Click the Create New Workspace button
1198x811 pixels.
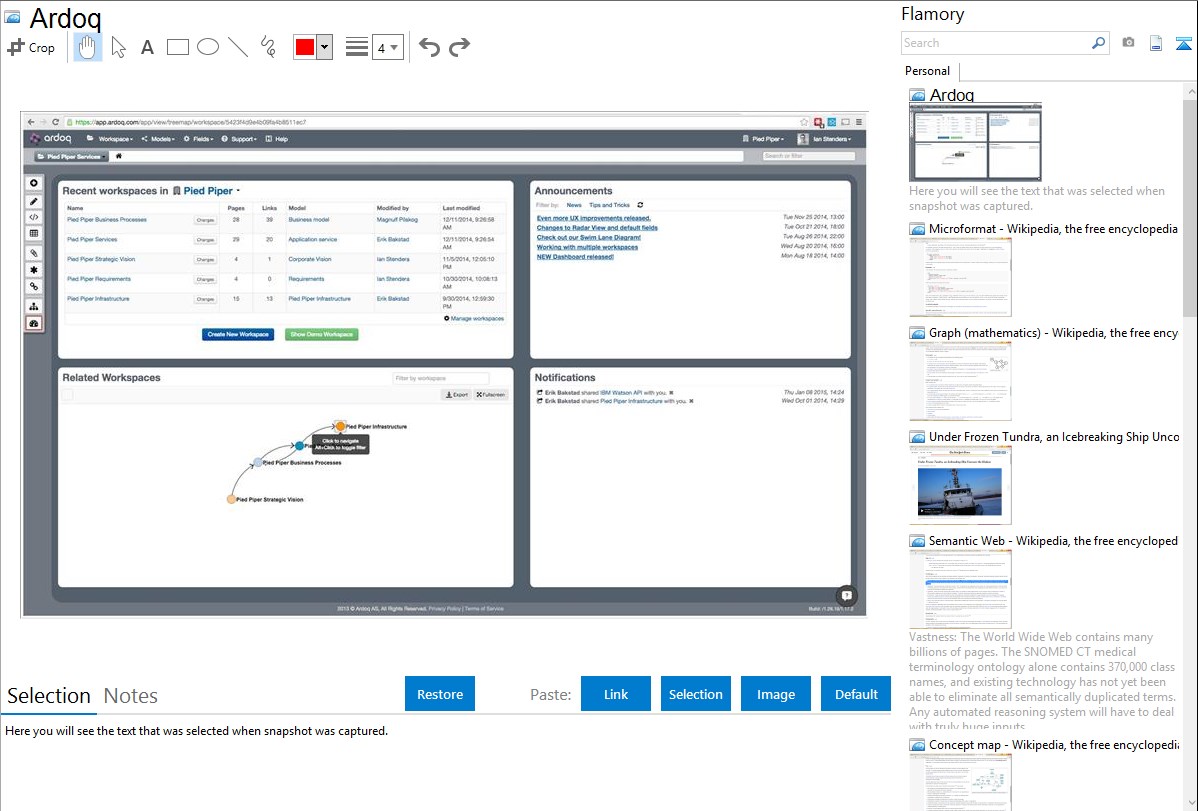[238, 334]
